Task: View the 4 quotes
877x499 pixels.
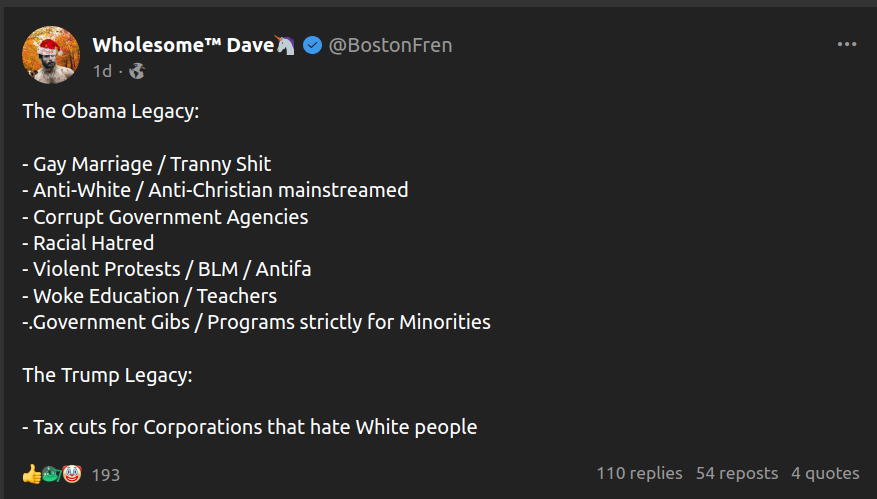Action: pyautogui.click(x=825, y=473)
